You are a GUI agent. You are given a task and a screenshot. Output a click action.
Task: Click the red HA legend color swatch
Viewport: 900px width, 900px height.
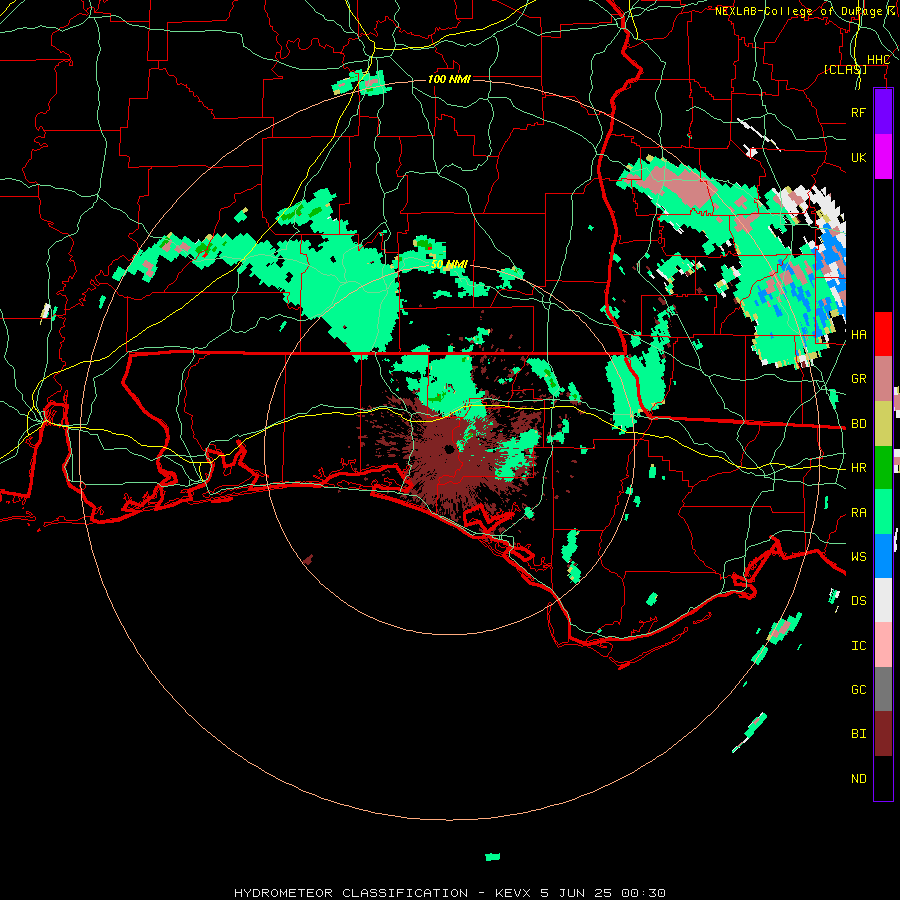tap(883, 334)
